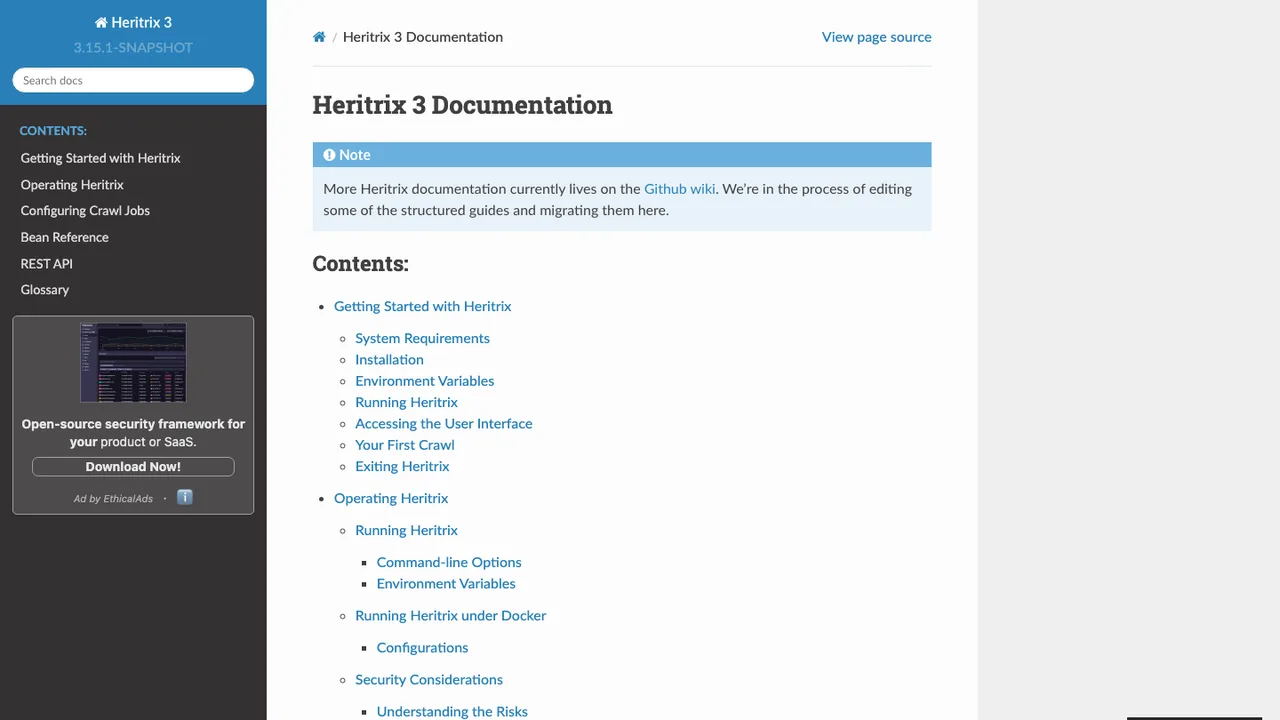
Task: Open REST API in sidebar
Action: click(x=47, y=264)
